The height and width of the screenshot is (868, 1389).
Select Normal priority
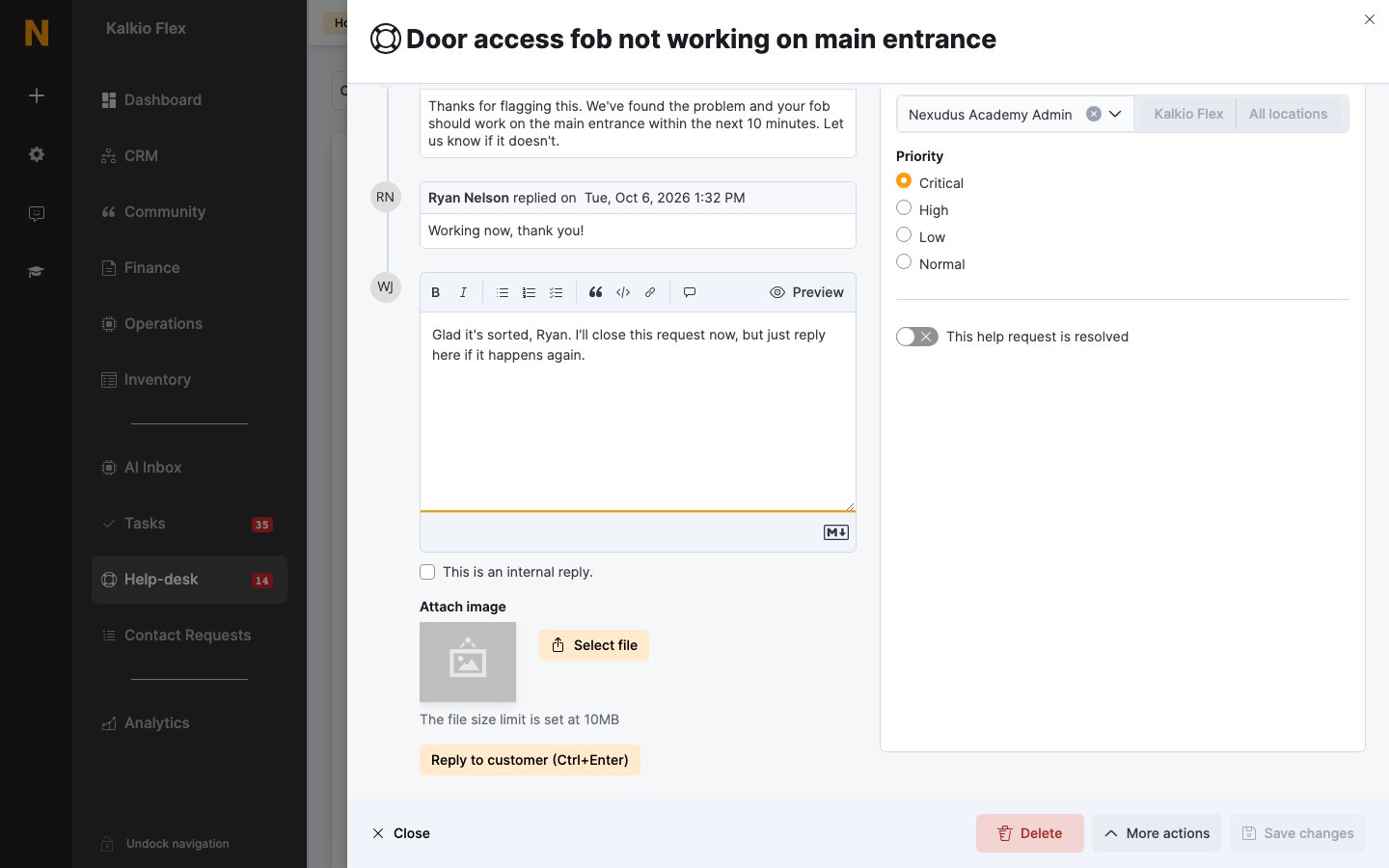(x=904, y=262)
